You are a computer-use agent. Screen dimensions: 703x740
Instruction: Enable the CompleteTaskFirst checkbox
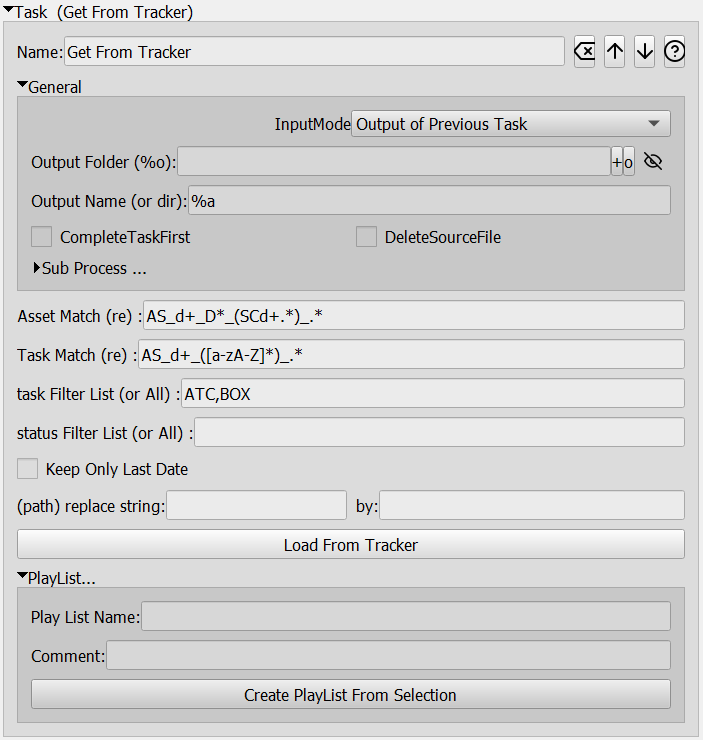[x=41, y=237]
